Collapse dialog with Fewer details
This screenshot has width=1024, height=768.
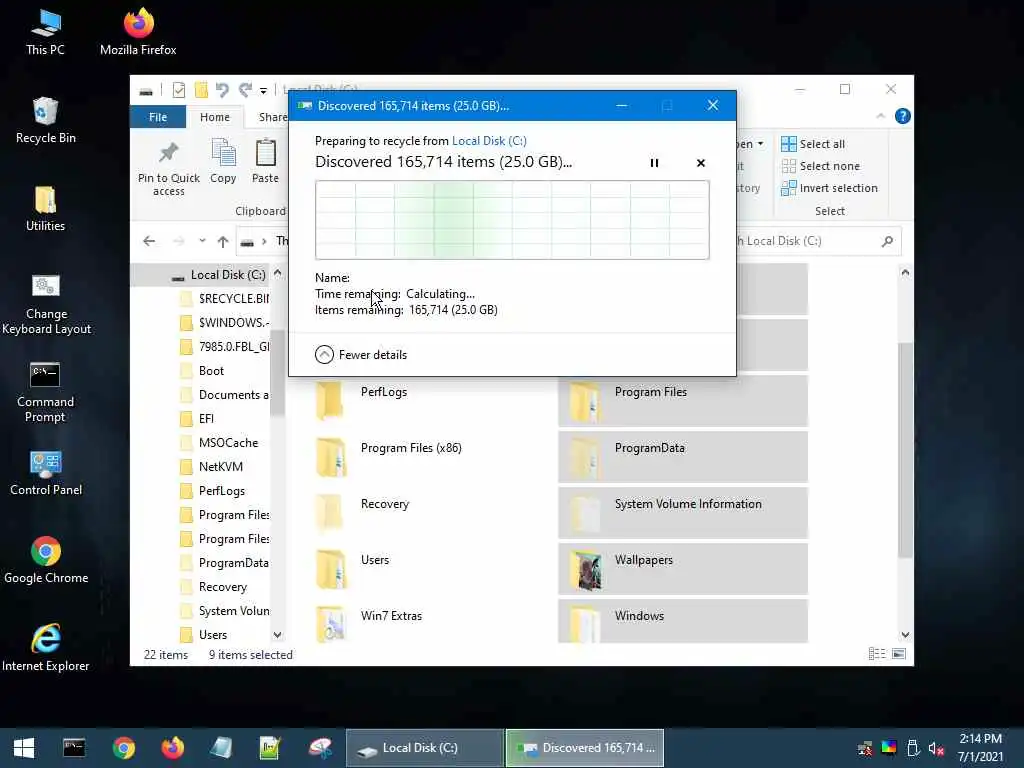pos(361,355)
